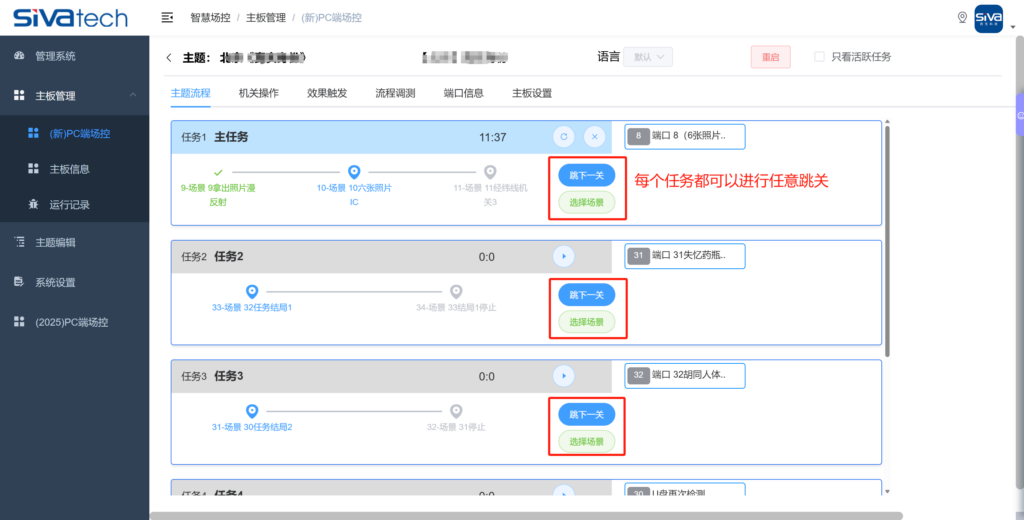Open 运行记录 in the sidebar
Image resolution: width=1024 pixels, height=520 pixels.
[x=69, y=205]
